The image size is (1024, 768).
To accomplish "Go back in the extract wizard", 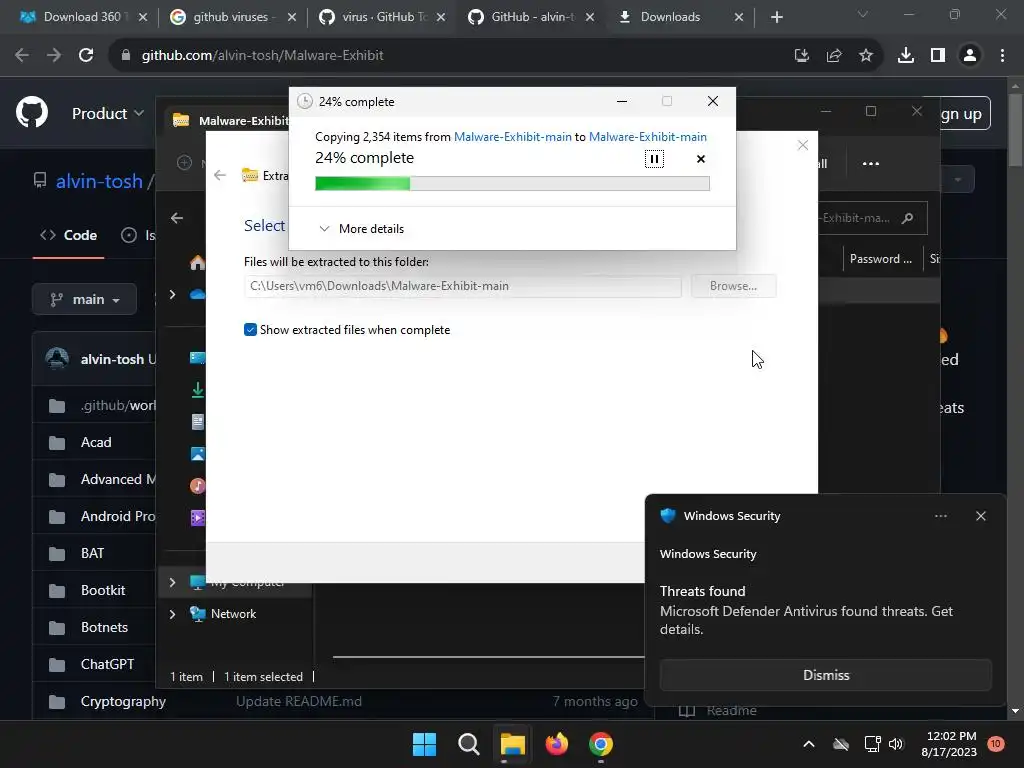I will click(220, 175).
